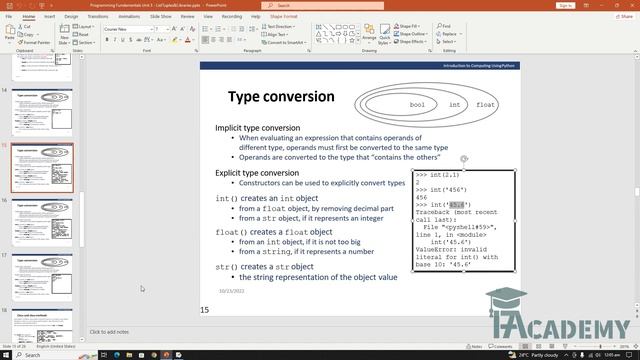Image resolution: width=640 pixels, height=360 pixels.
Task: Toggle Bold formatting
Action: click(x=107, y=40)
